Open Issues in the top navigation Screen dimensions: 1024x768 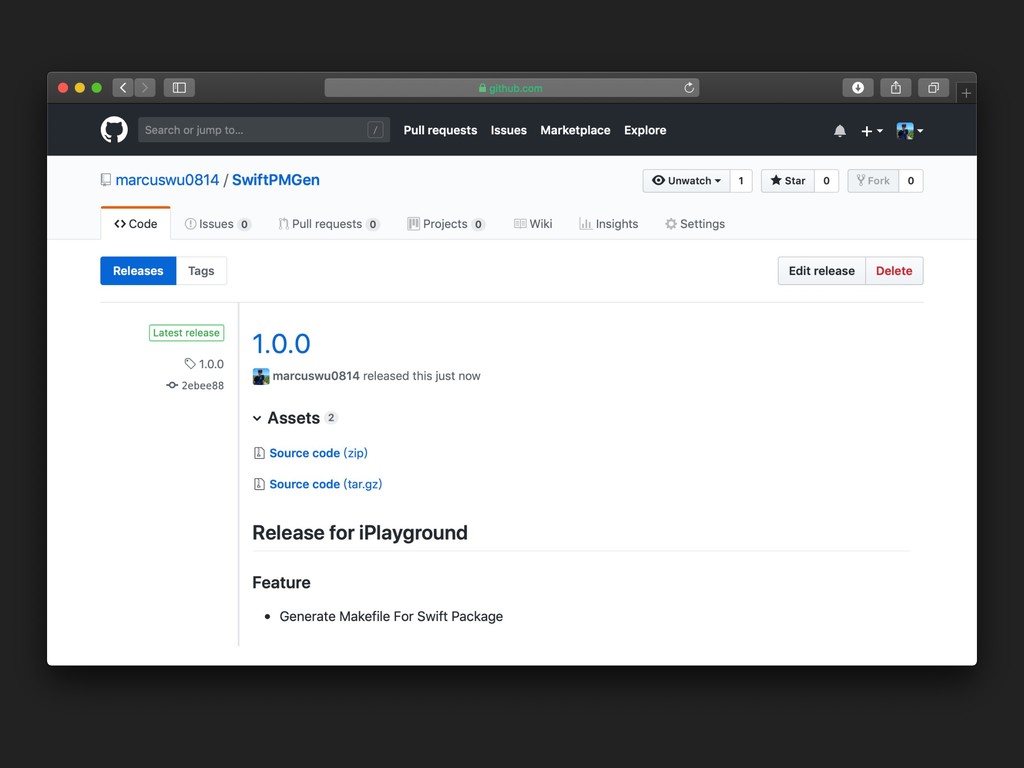(509, 130)
